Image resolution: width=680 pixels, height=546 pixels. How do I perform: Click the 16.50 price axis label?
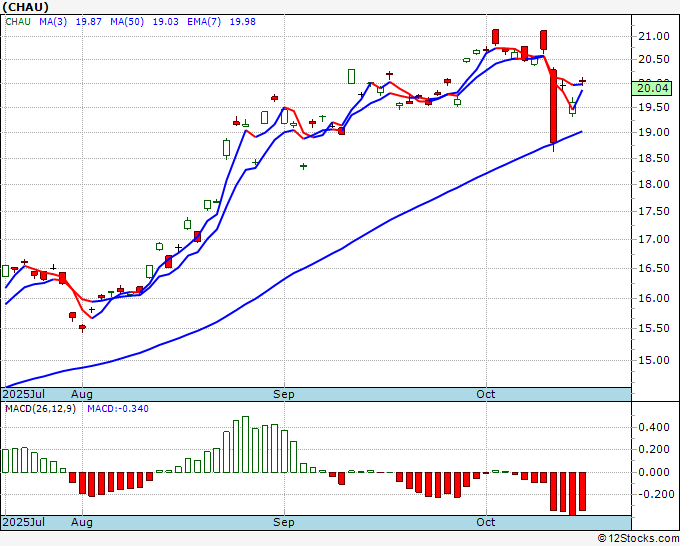[654, 268]
